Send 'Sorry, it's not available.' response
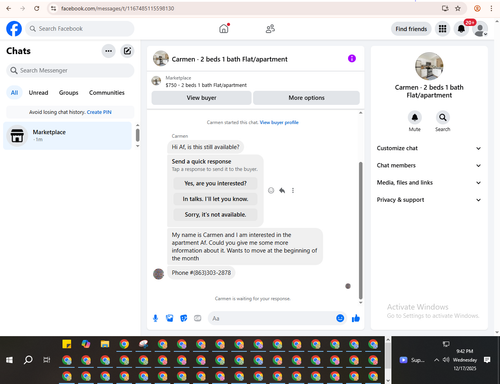500x384 pixels. [215, 215]
